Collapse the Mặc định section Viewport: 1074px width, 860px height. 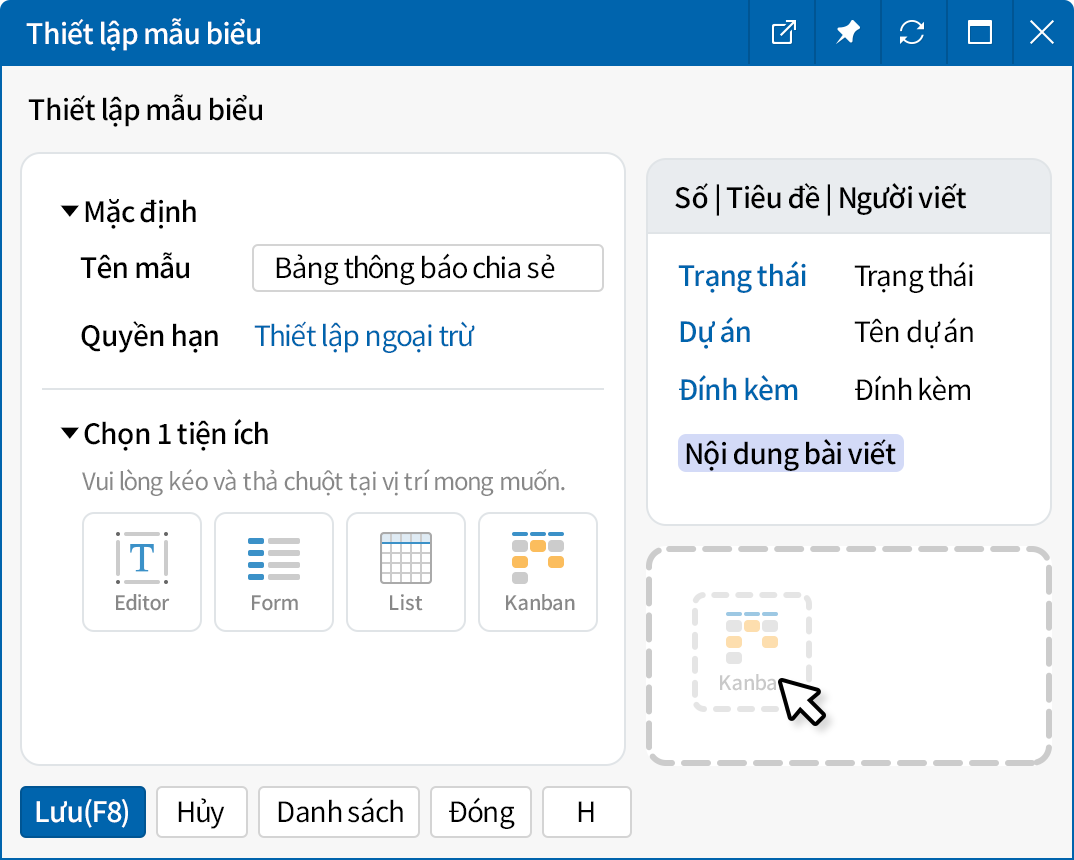pos(70,212)
